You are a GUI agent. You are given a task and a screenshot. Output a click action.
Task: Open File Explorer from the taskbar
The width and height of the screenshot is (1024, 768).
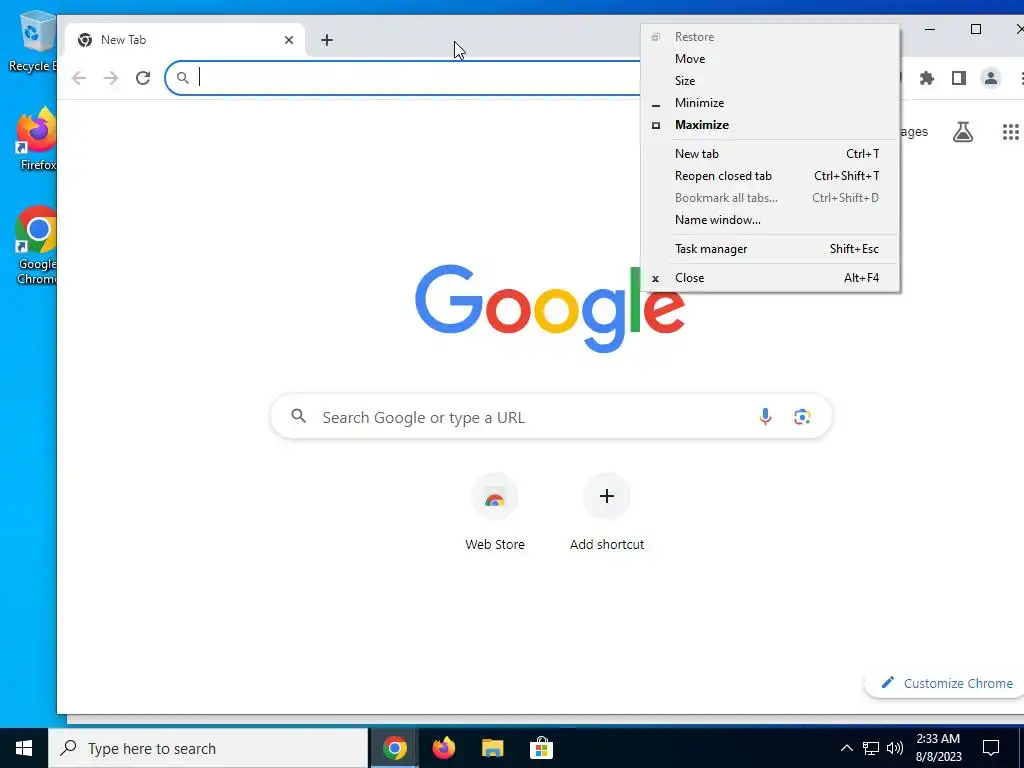coord(492,748)
